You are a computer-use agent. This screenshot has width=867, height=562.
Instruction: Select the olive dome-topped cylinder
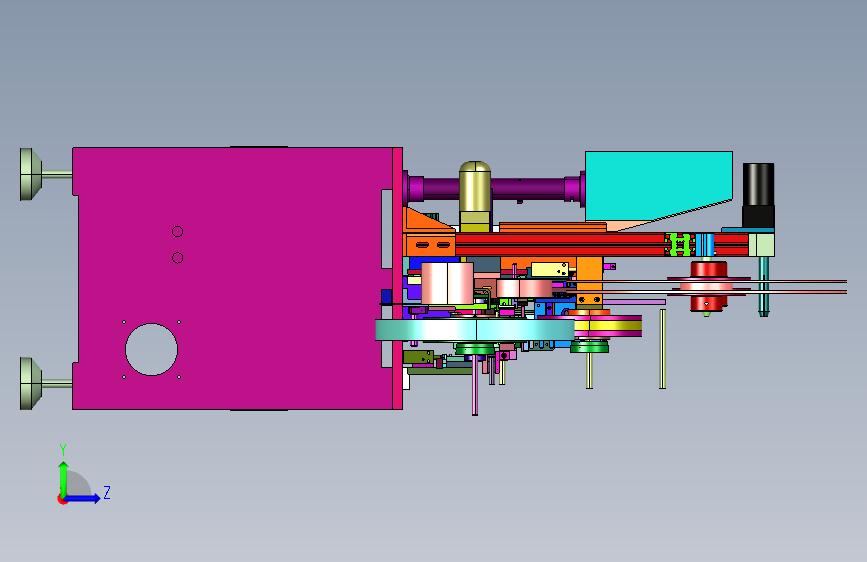click(x=475, y=196)
